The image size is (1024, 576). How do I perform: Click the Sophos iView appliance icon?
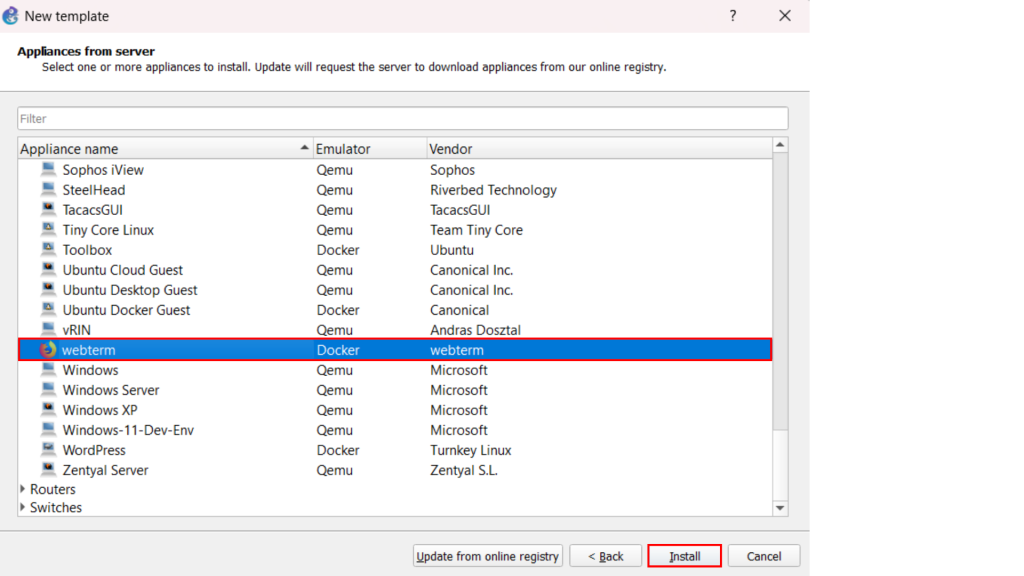pos(48,170)
